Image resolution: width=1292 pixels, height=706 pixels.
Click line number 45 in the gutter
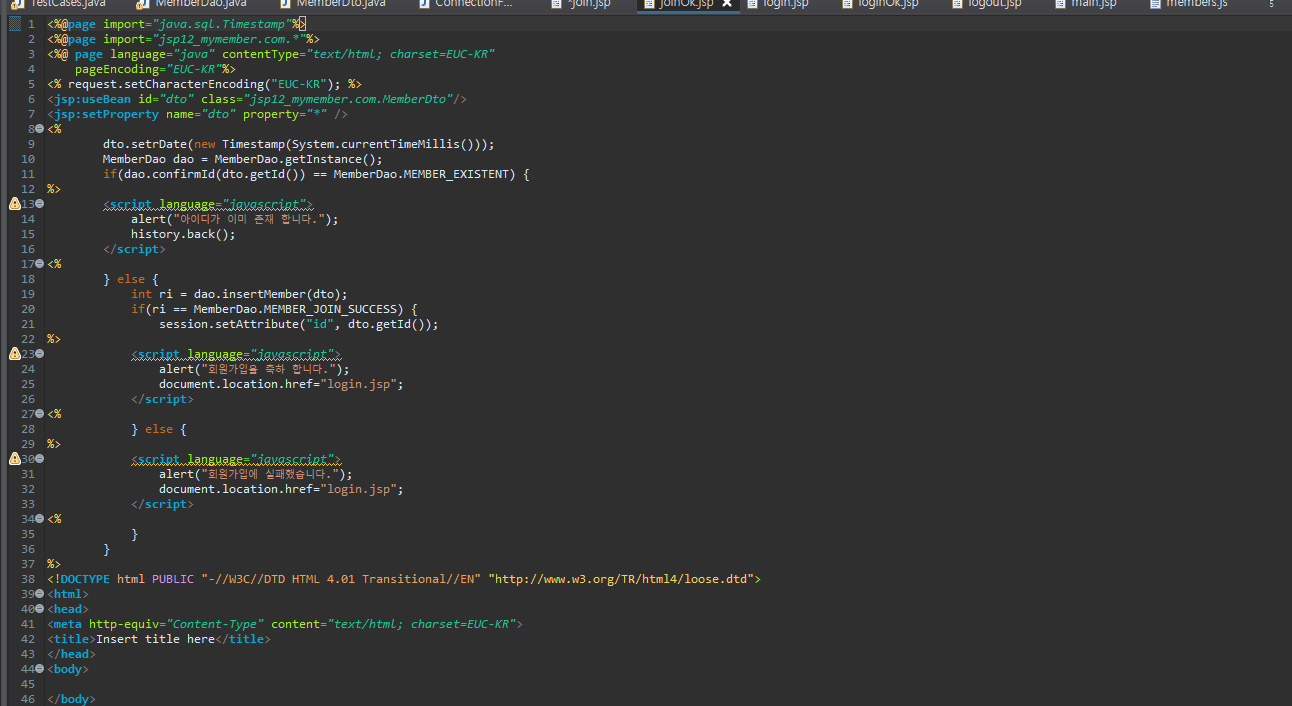coord(28,684)
